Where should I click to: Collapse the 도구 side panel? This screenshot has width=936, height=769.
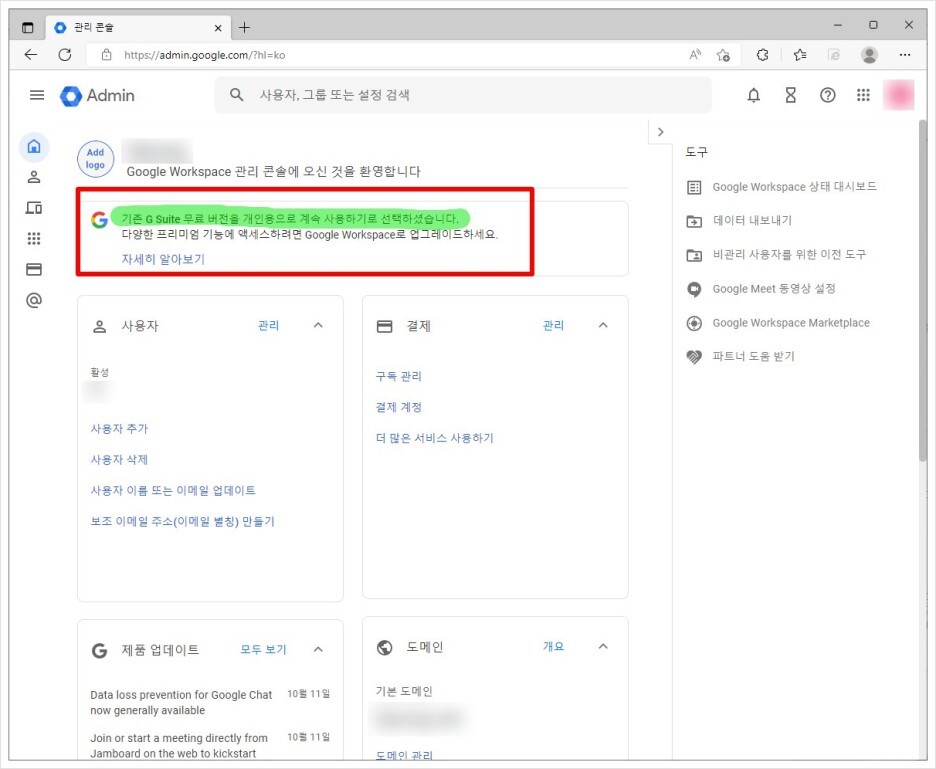[660, 132]
